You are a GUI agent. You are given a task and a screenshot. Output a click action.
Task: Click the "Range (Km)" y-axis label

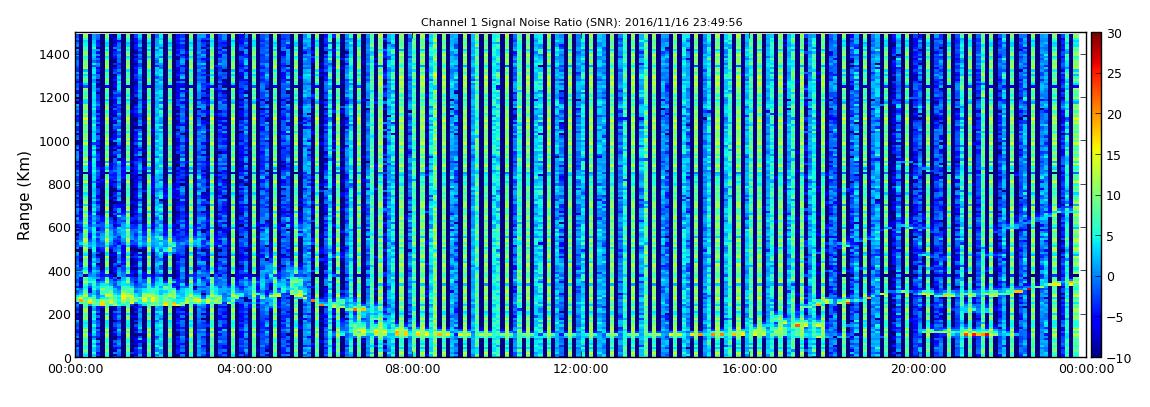tap(24, 196)
